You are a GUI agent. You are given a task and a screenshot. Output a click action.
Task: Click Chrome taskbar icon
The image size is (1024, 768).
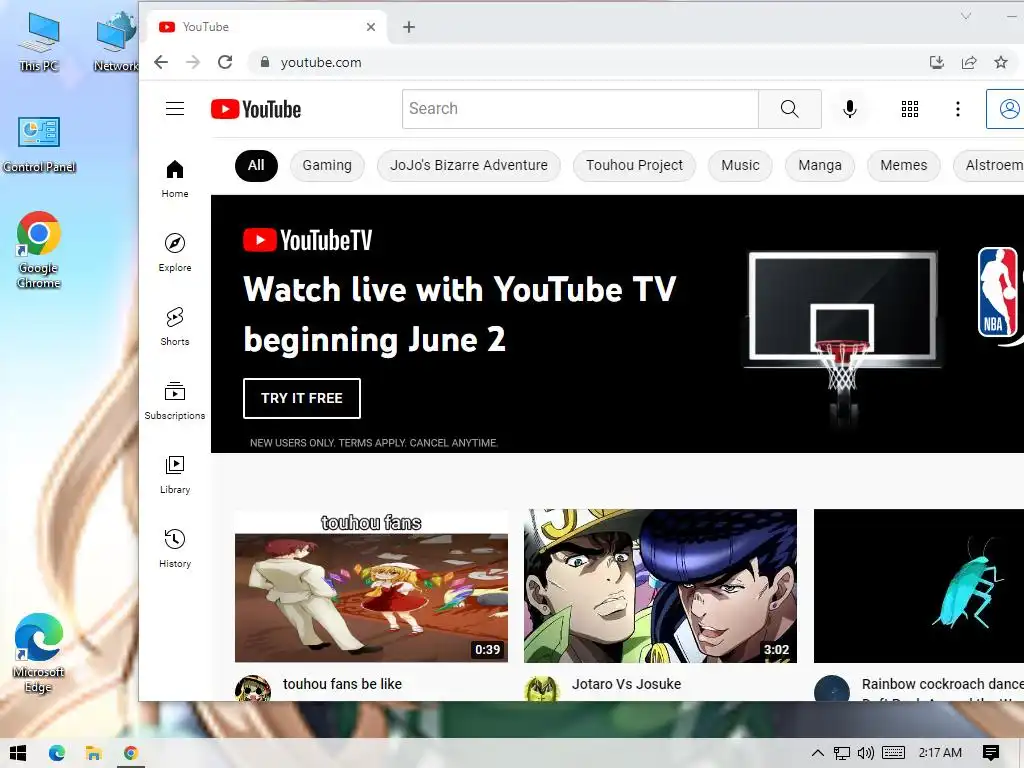pyautogui.click(x=131, y=753)
